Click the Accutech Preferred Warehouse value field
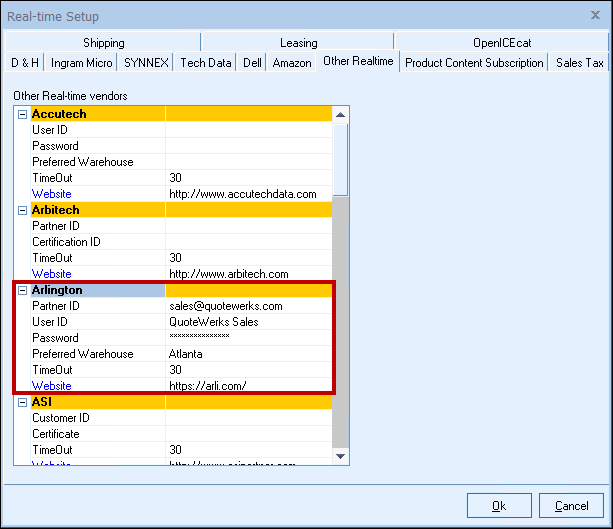613x529 pixels. (x=249, y=162)
